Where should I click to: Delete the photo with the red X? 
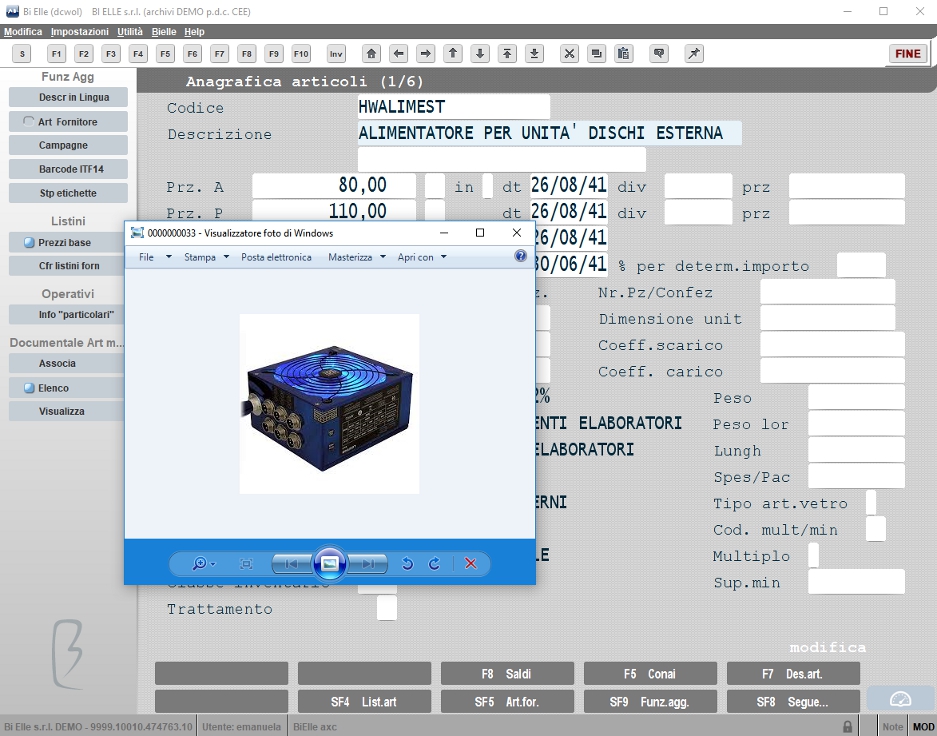tap(471, 563)
